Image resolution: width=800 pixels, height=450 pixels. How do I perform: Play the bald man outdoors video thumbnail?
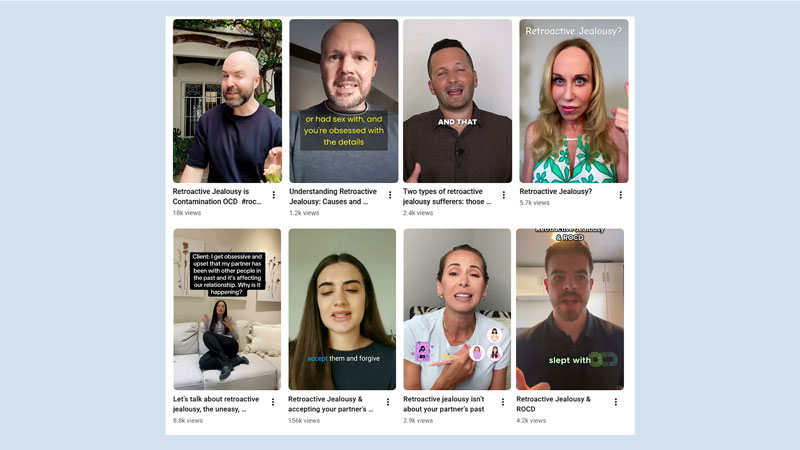tap(227, 101)
